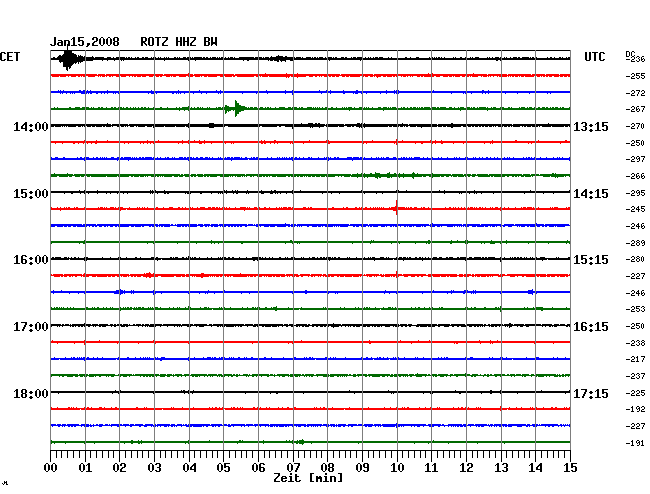Select the 15 minute axis tick label
This screenshot has height=494, width=650.
pyautogui.click(x=570, y=468)
